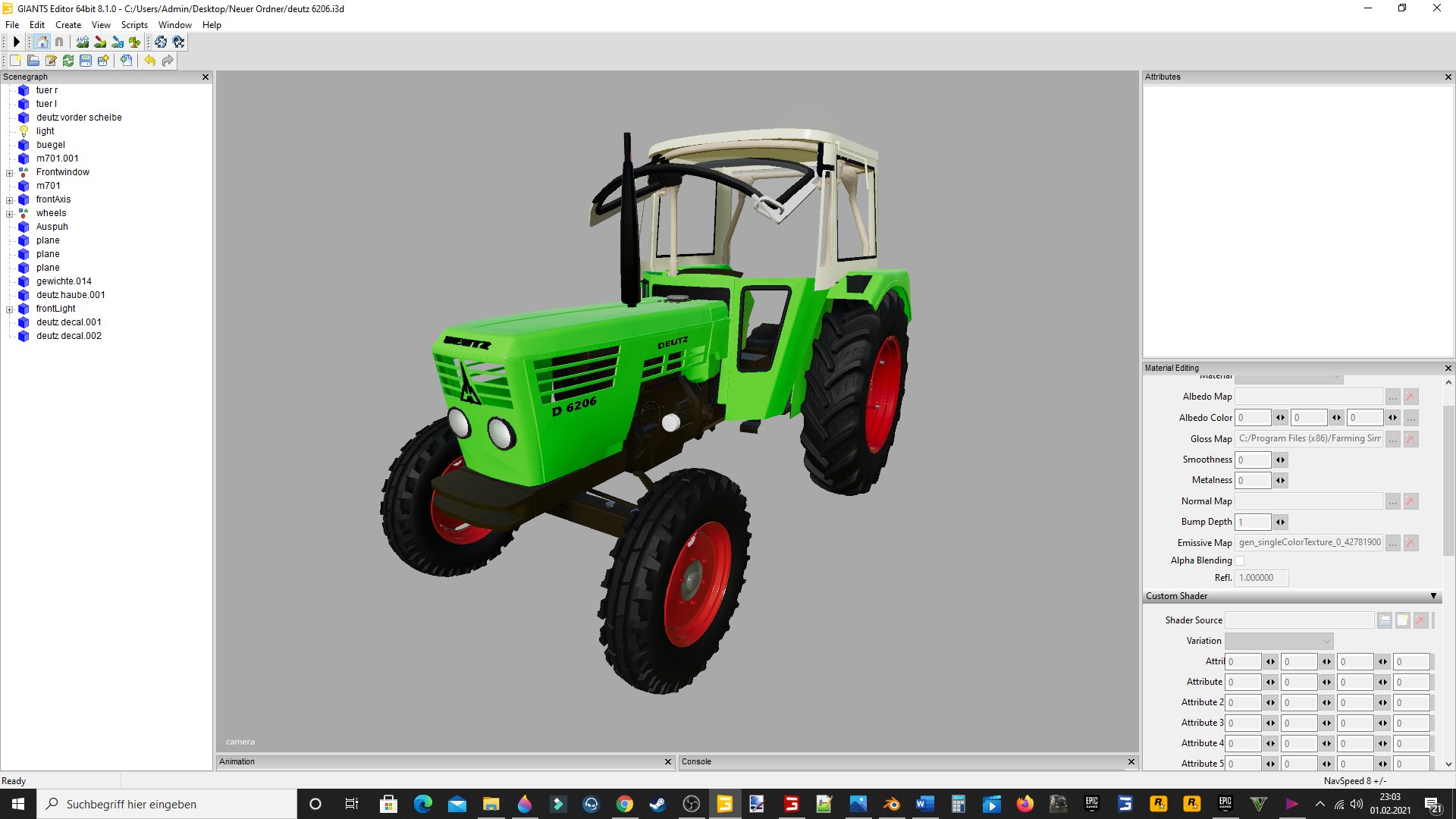Collapse the Custom Shader section

(x=1433, y=597)
